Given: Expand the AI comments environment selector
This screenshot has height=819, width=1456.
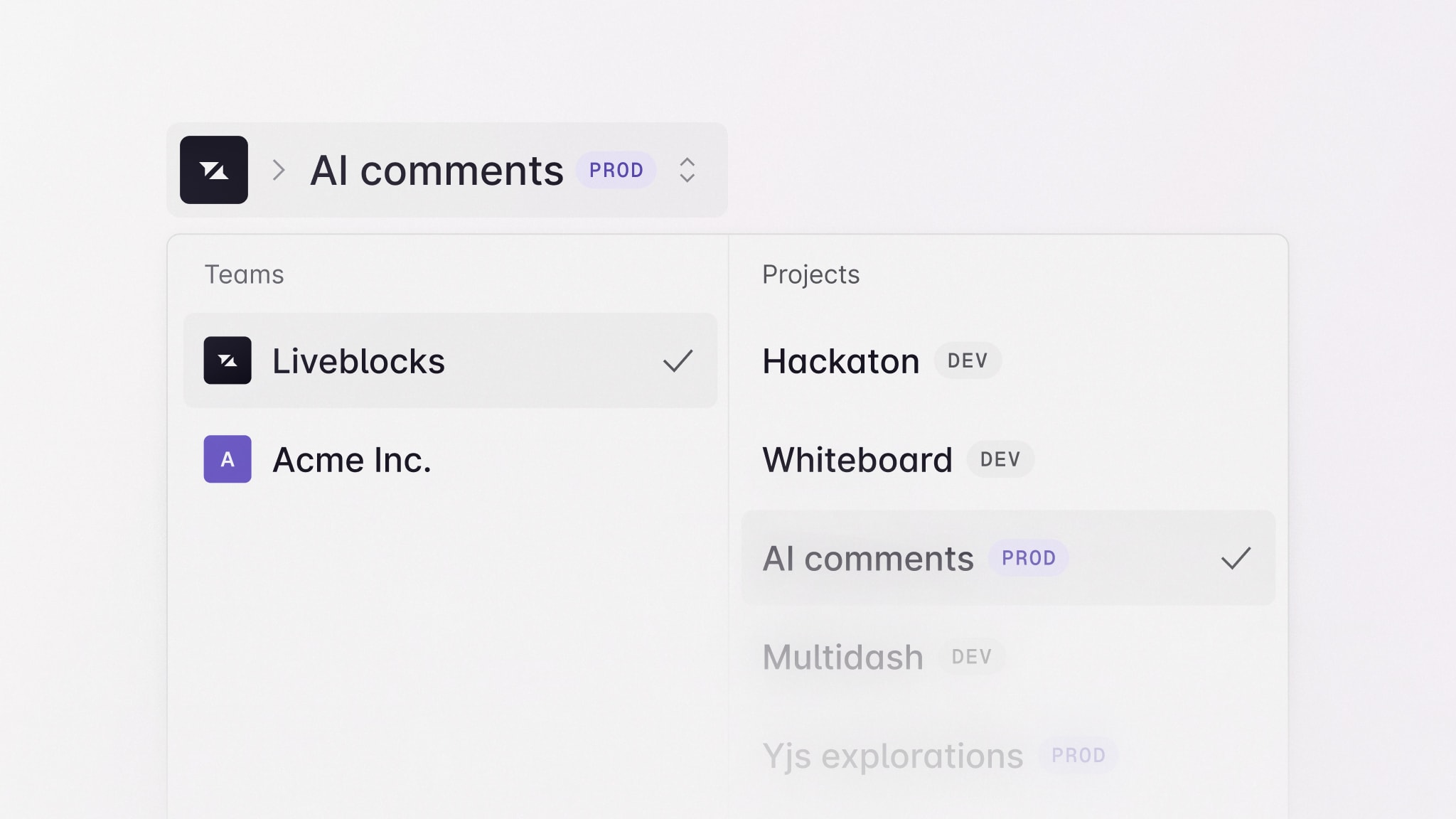Looking at the screenshot, I should pyautogui.click(x=687, y=170).
